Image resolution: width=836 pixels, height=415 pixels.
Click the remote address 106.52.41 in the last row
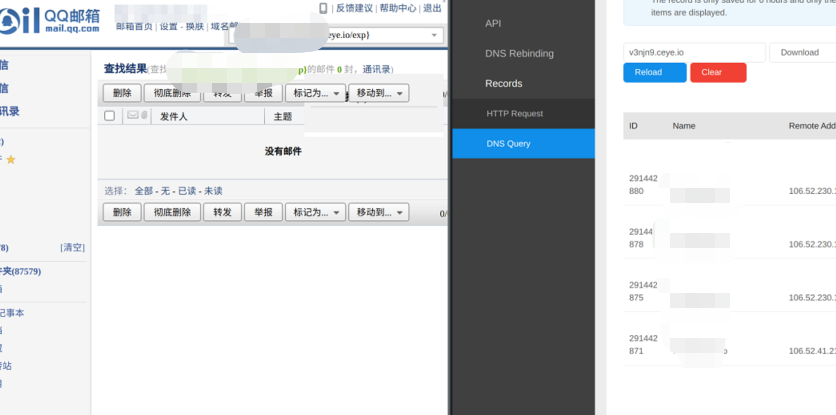coord(812,351)
